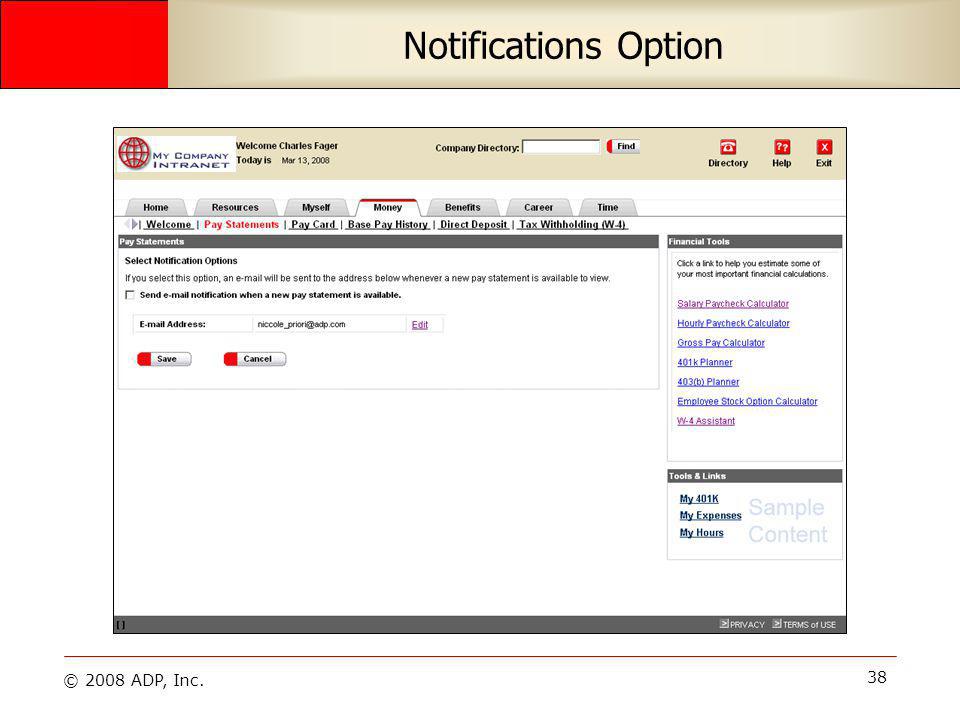
Task: Click the My Company Intranet globe logo
Action: (176, 154)
